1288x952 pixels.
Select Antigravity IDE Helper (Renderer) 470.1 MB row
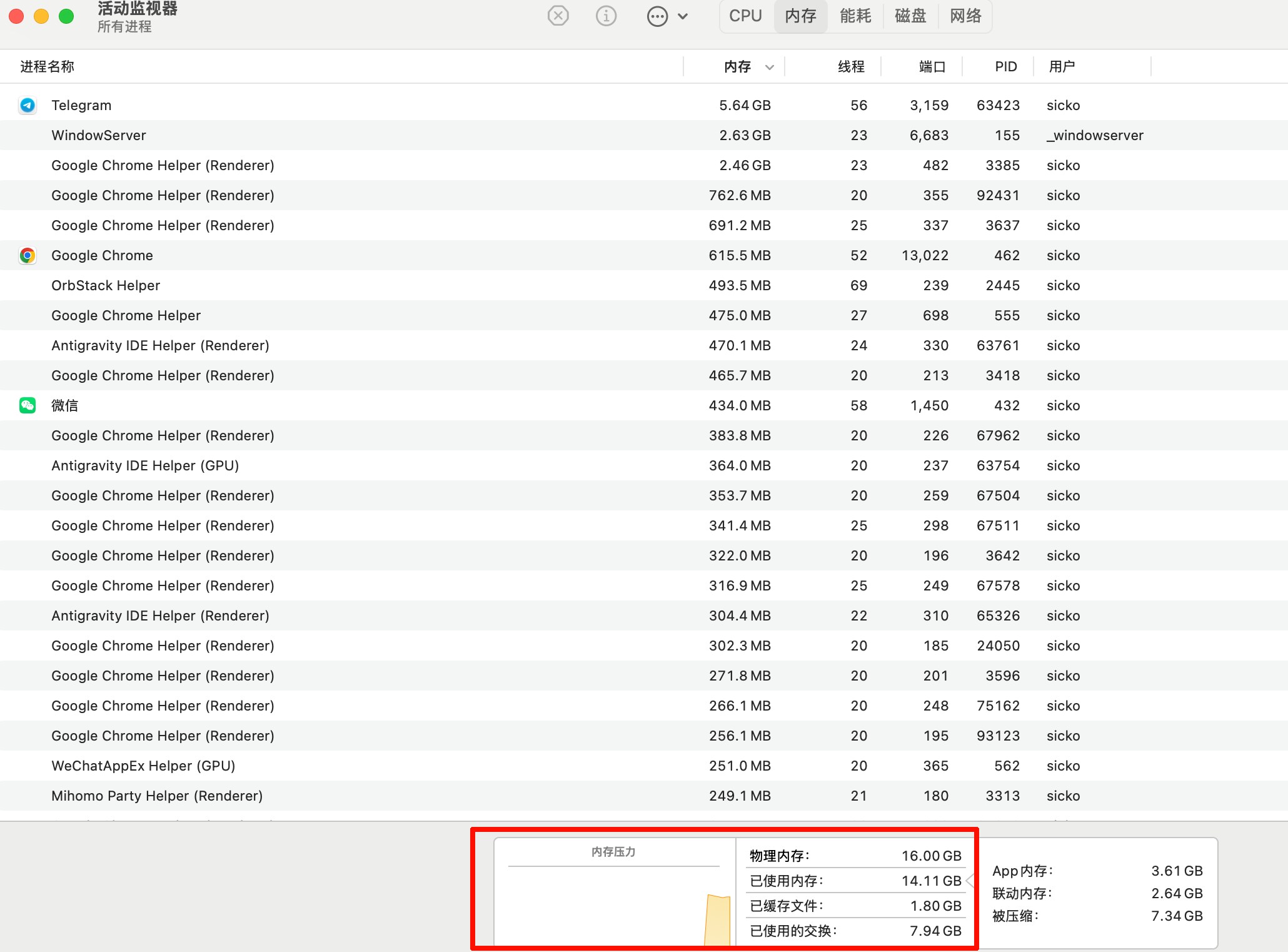644,345
